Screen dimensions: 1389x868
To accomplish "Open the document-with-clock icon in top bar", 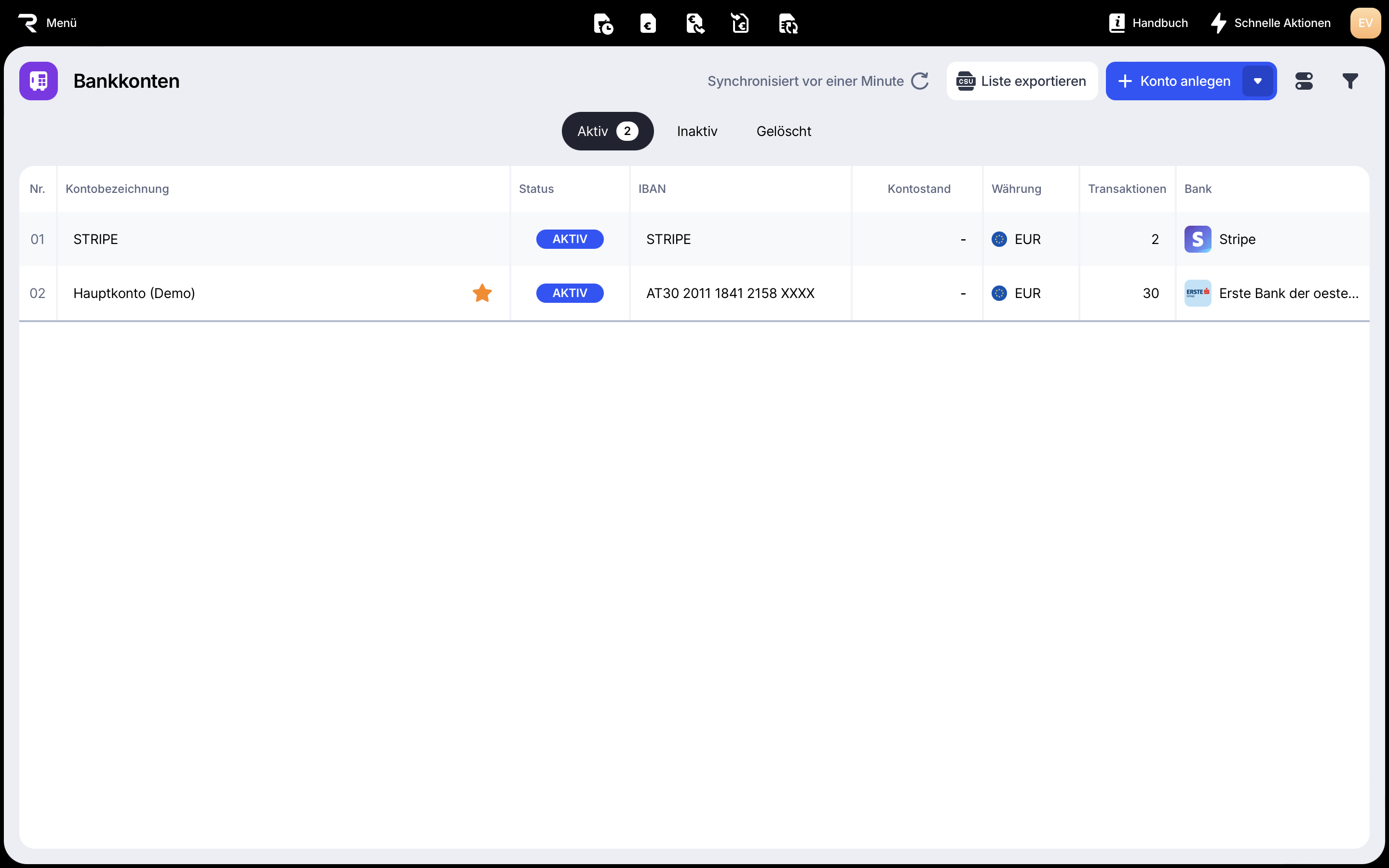I will click(603, 24).
